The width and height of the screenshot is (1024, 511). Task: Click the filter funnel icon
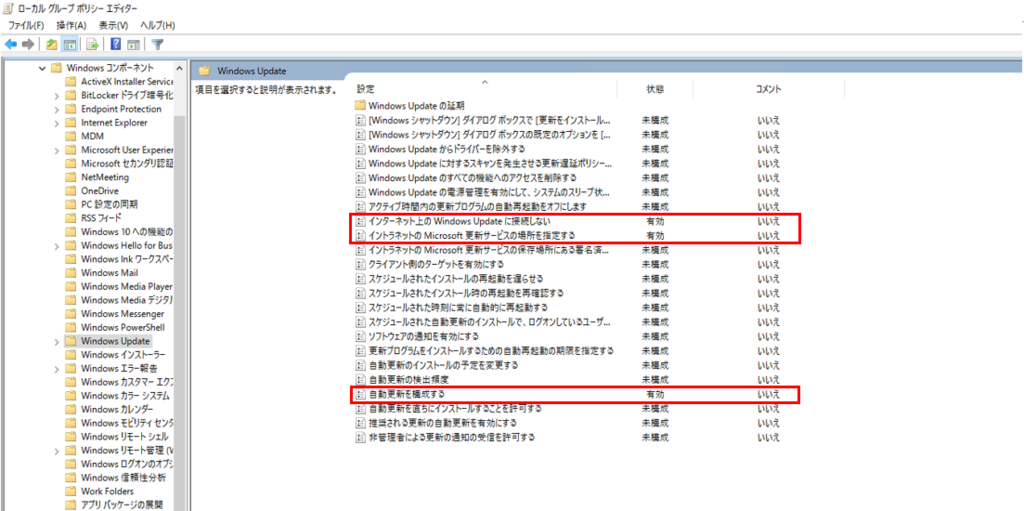tap(157, 44)
